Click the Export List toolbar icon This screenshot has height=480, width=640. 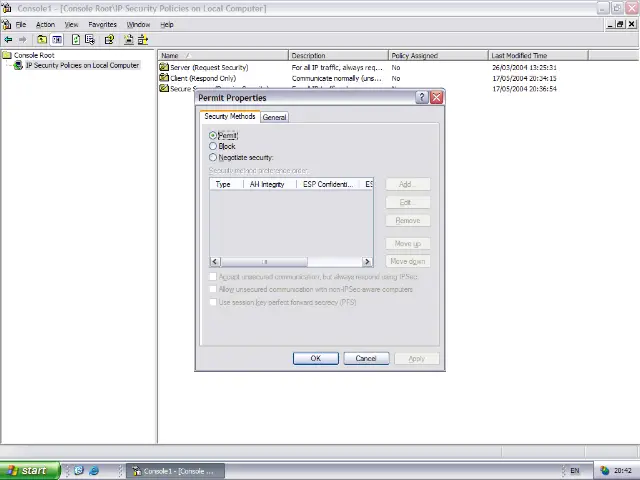point(90,40)
